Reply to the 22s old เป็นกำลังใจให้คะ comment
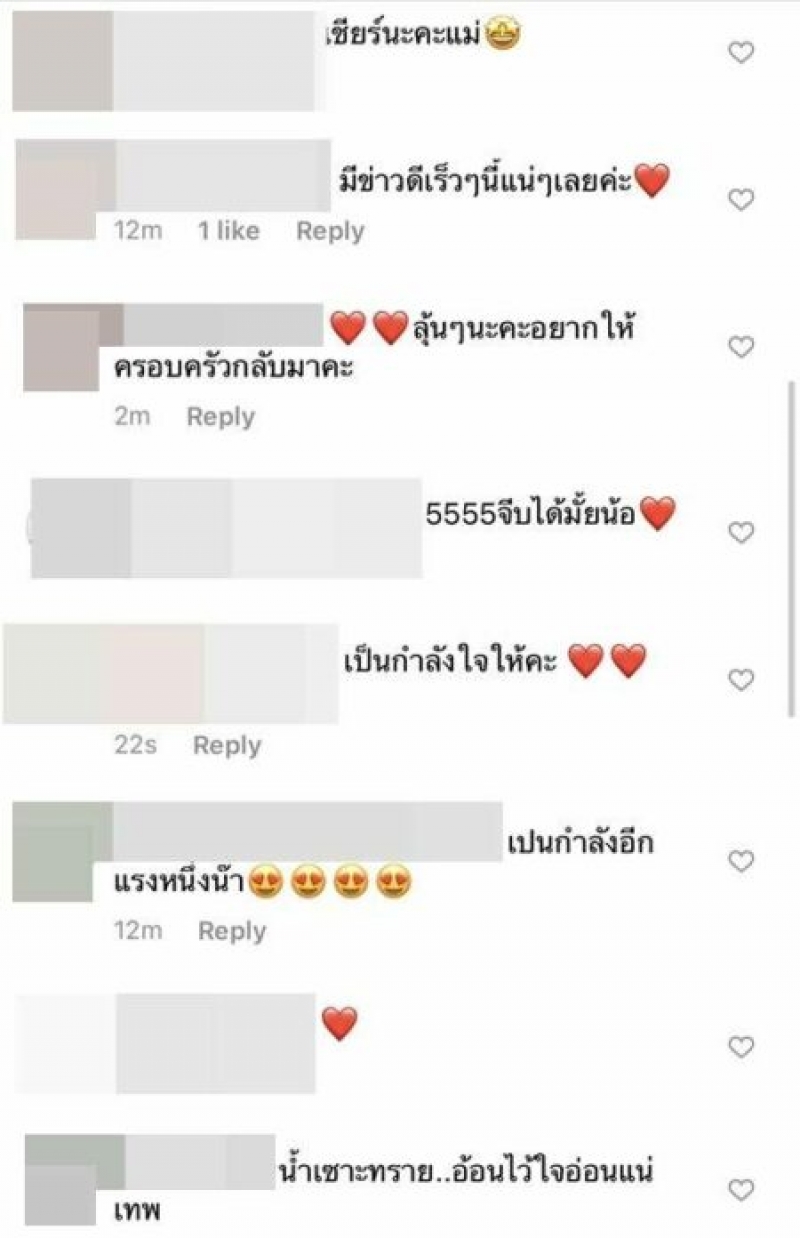This screenshot has height=1238, width=800. (227, 745)
